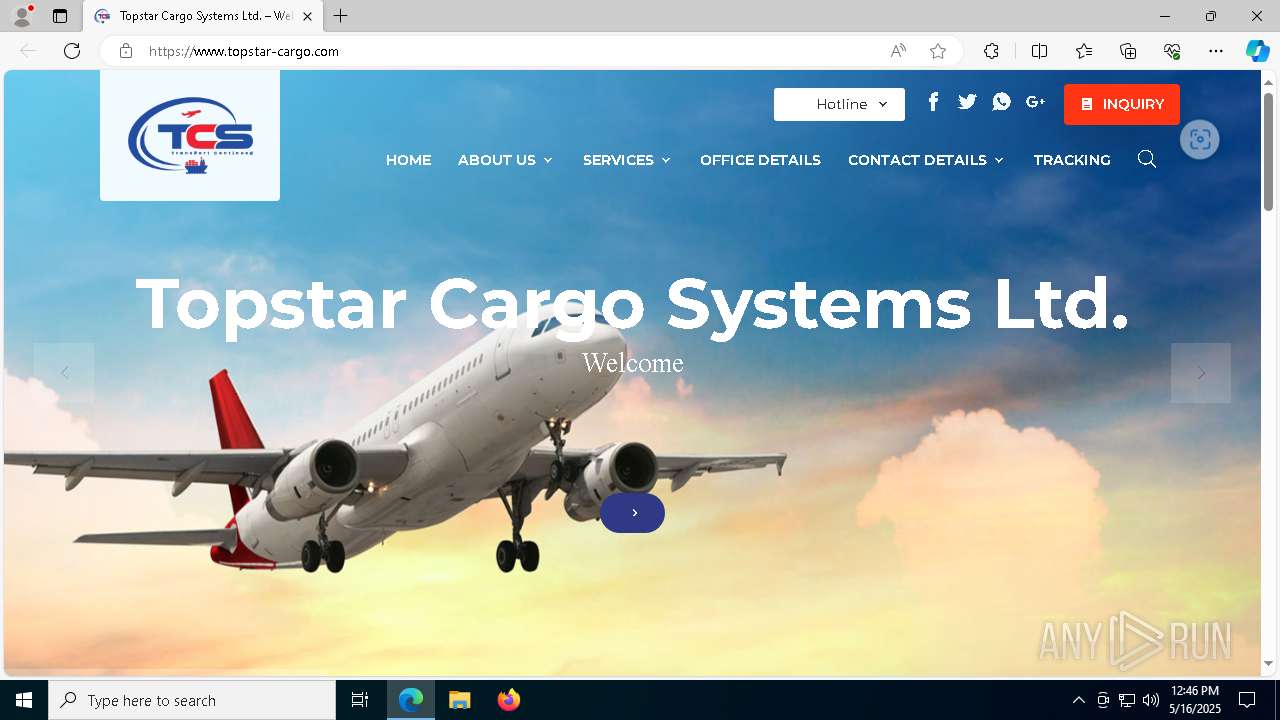The image size is (1280, 720).
Task: Open Collections in Edge toolbar
Action: point(1128,51)
